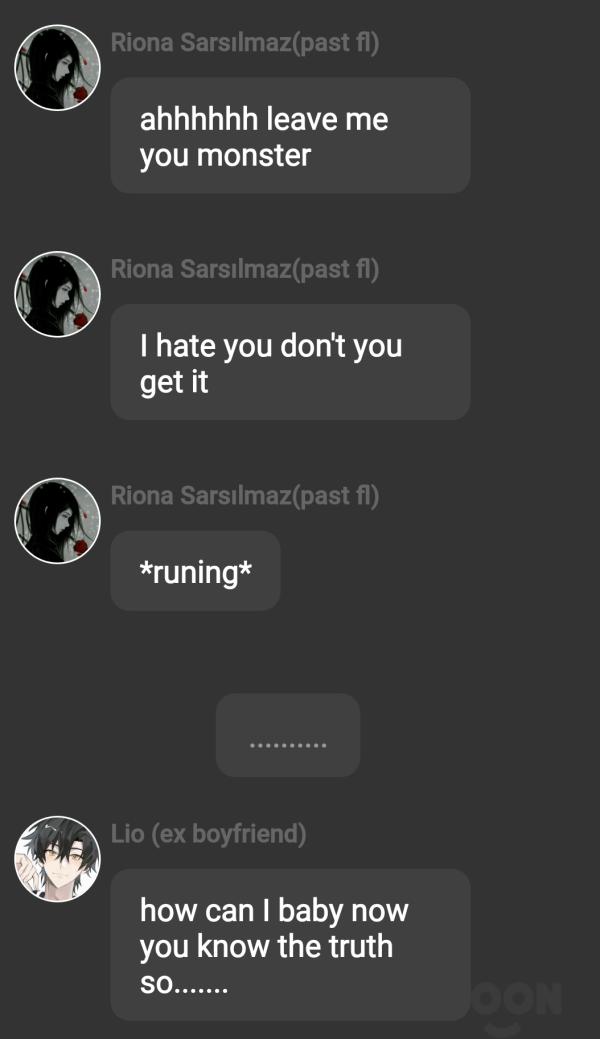Click Riona Sarsılmaz name above the 'monster' message
600x1039 pixels.
pos(245,42)
